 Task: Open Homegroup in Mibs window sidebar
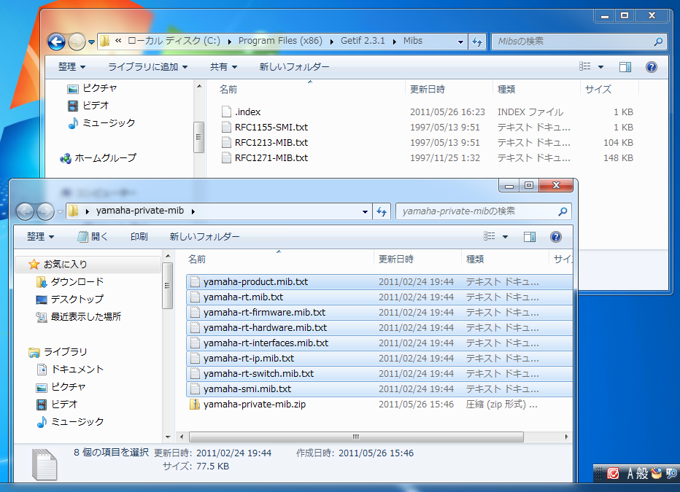tap(98, 158)
